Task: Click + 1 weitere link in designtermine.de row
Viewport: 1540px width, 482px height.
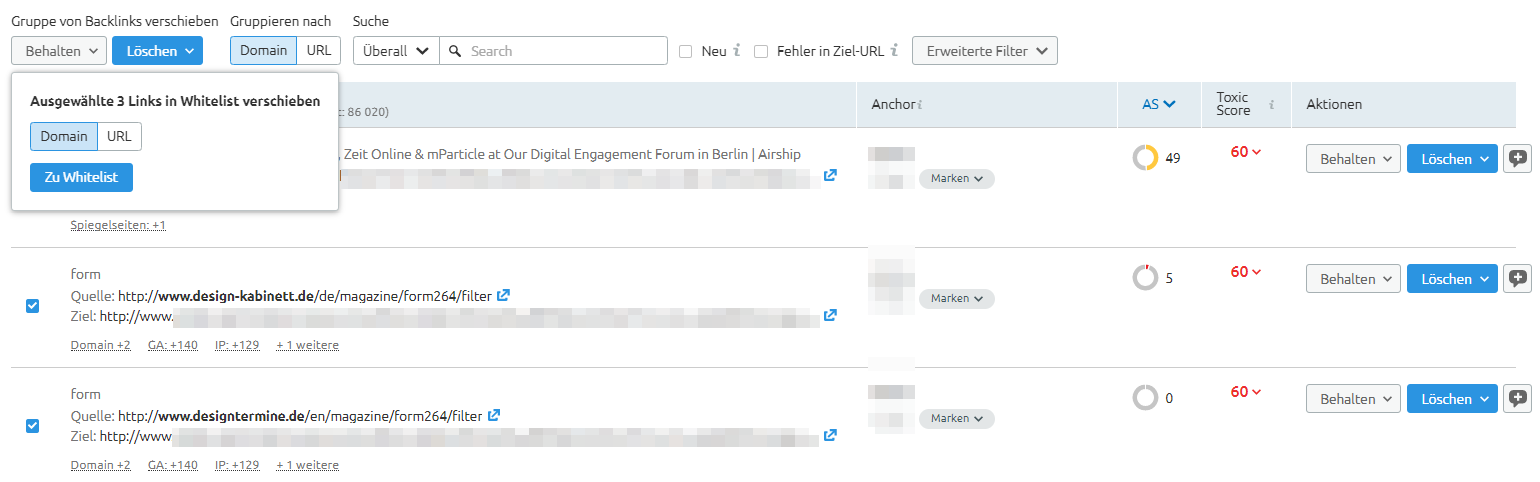Action: tap(307, 465)
